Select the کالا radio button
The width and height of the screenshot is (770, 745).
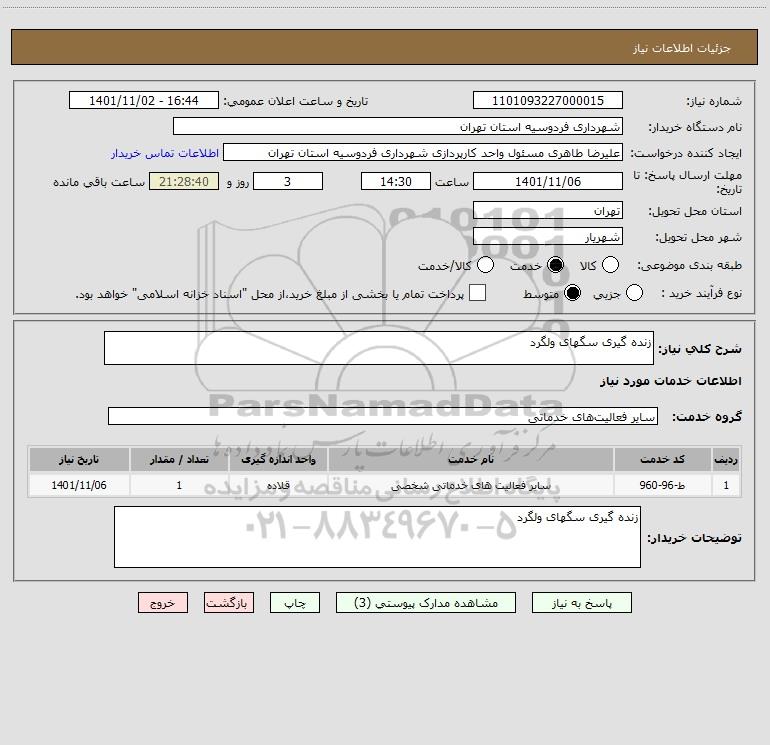[610, 265]
